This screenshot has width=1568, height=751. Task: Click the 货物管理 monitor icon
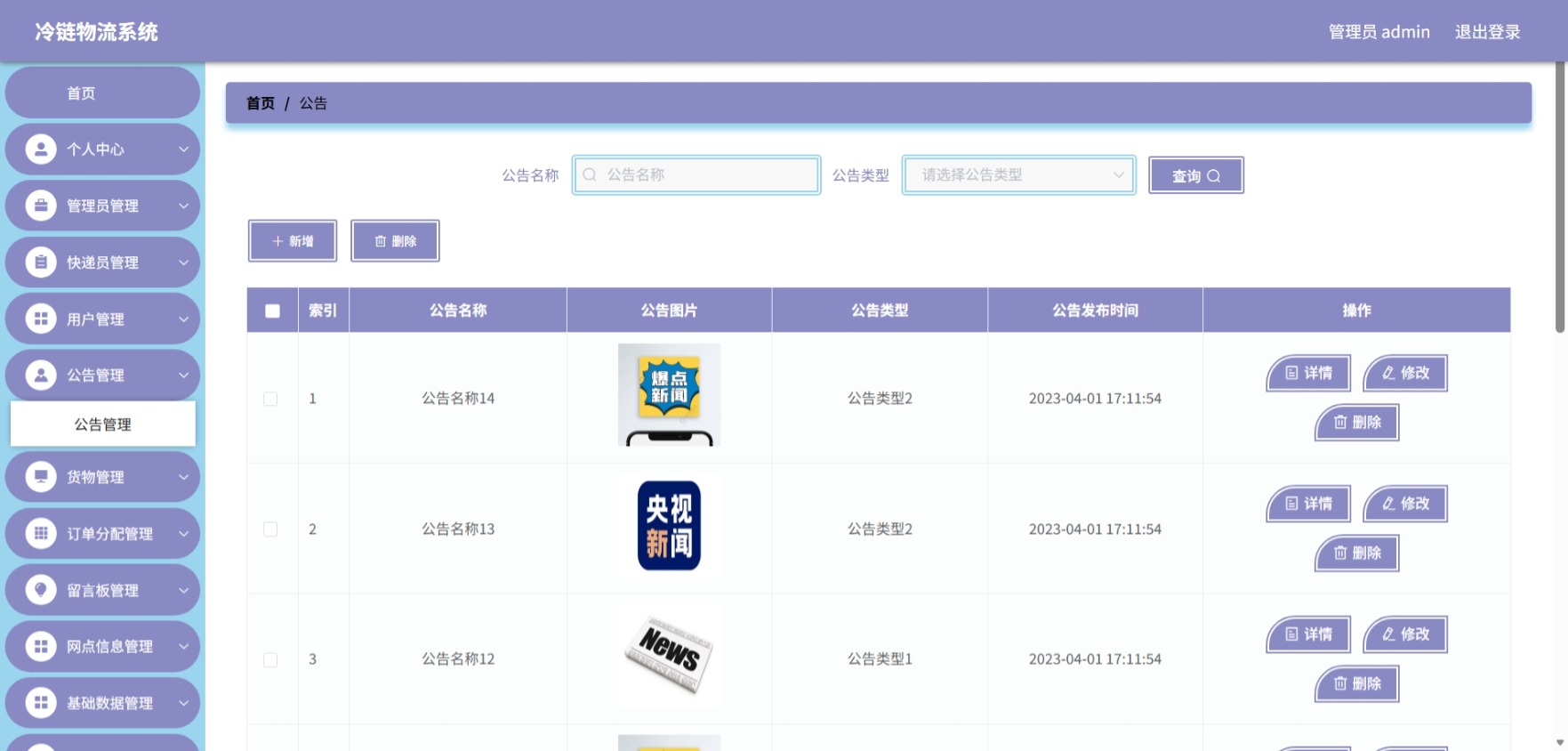coord(41,477)
